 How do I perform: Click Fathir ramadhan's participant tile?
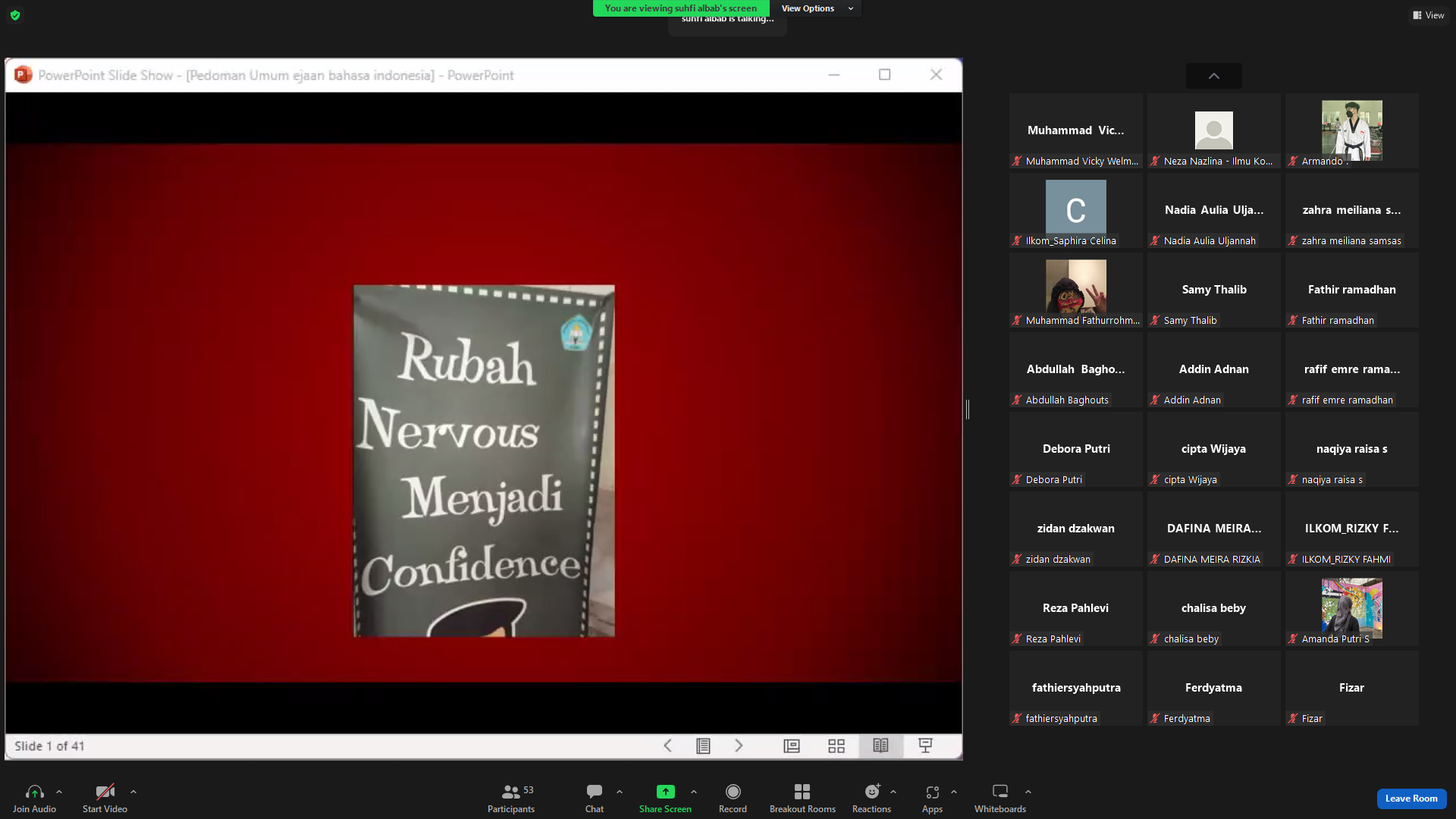point(1351,290)
